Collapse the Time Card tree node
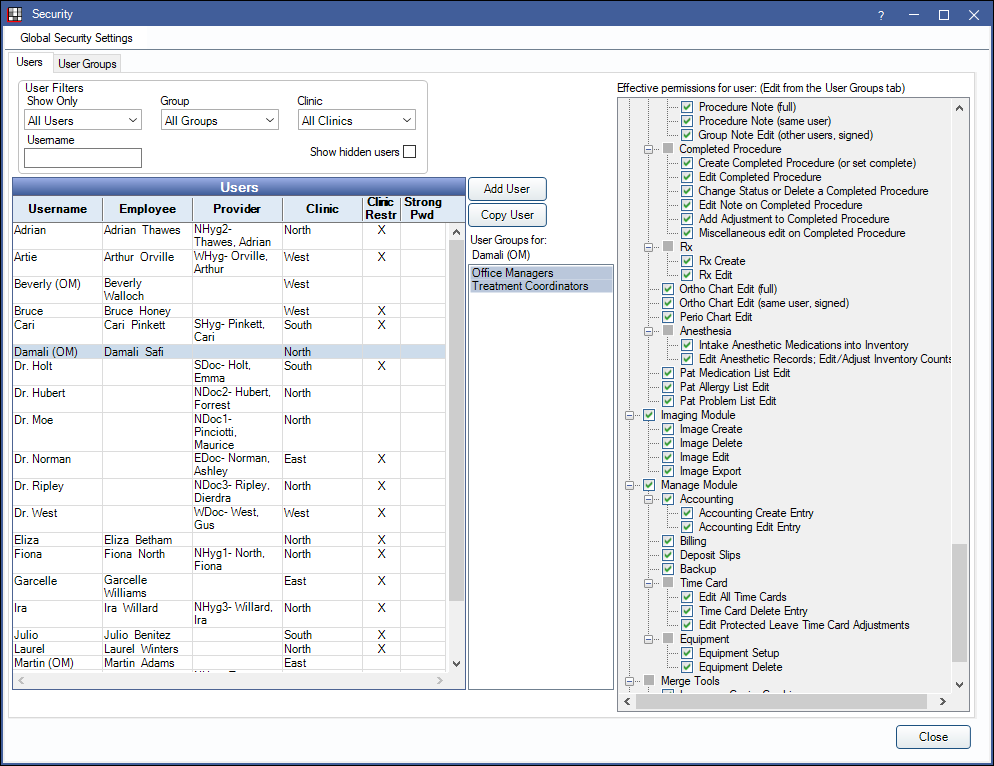 click(649, 583)
